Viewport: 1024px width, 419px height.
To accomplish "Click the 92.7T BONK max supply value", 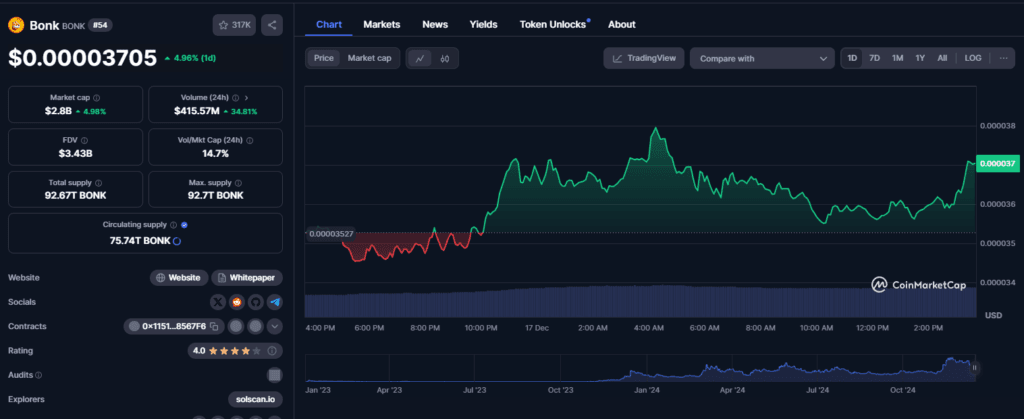I will coord(216,195).
